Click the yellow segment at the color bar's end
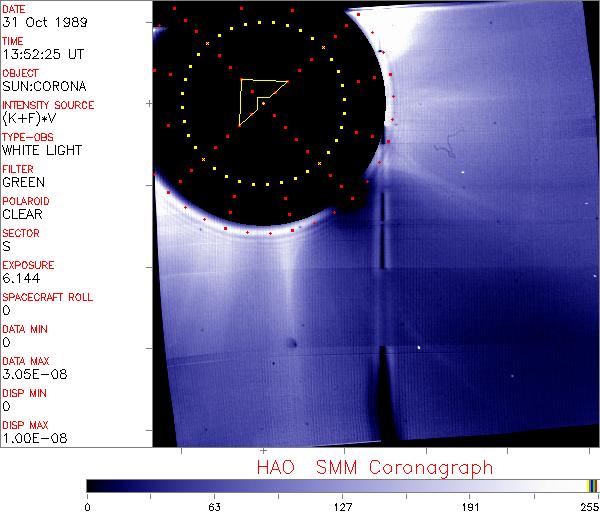This screenshot has width=600, height=512. [x=591, y=486]
